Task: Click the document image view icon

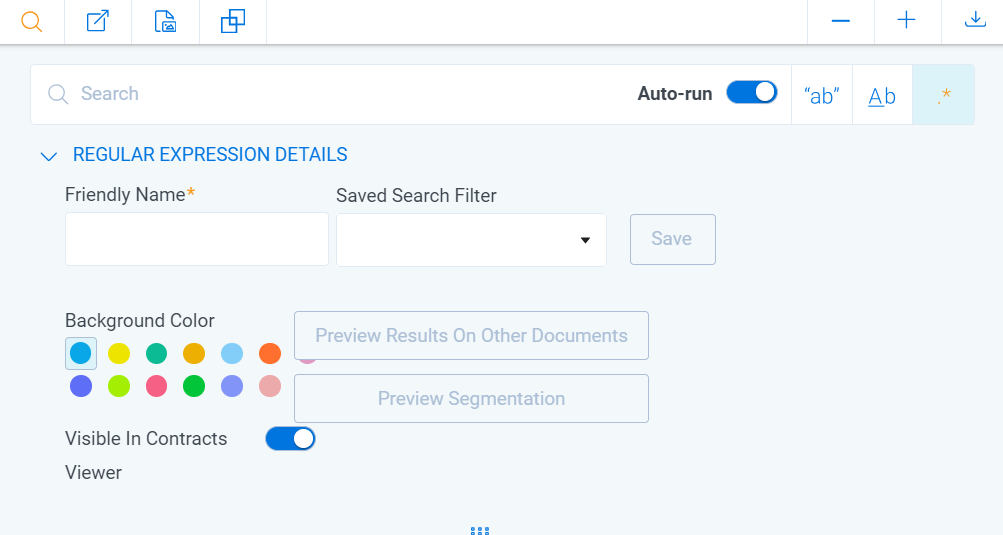Action: 165,21
